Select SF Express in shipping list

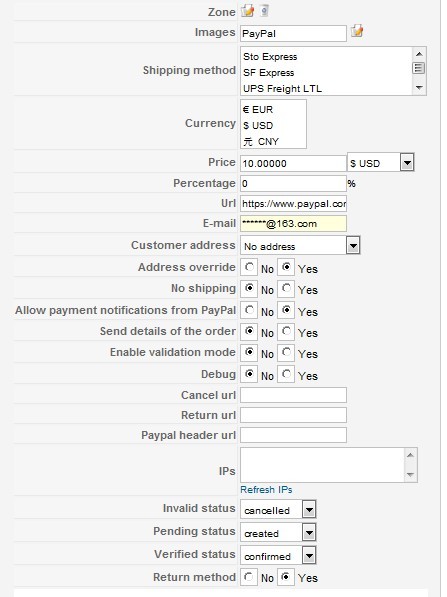[x=269, y=72]
